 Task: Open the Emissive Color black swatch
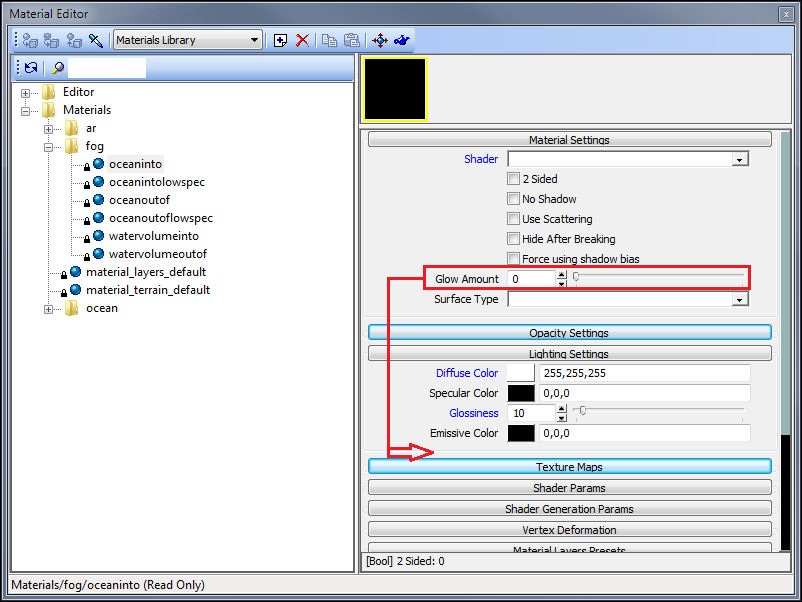[521, 433]
